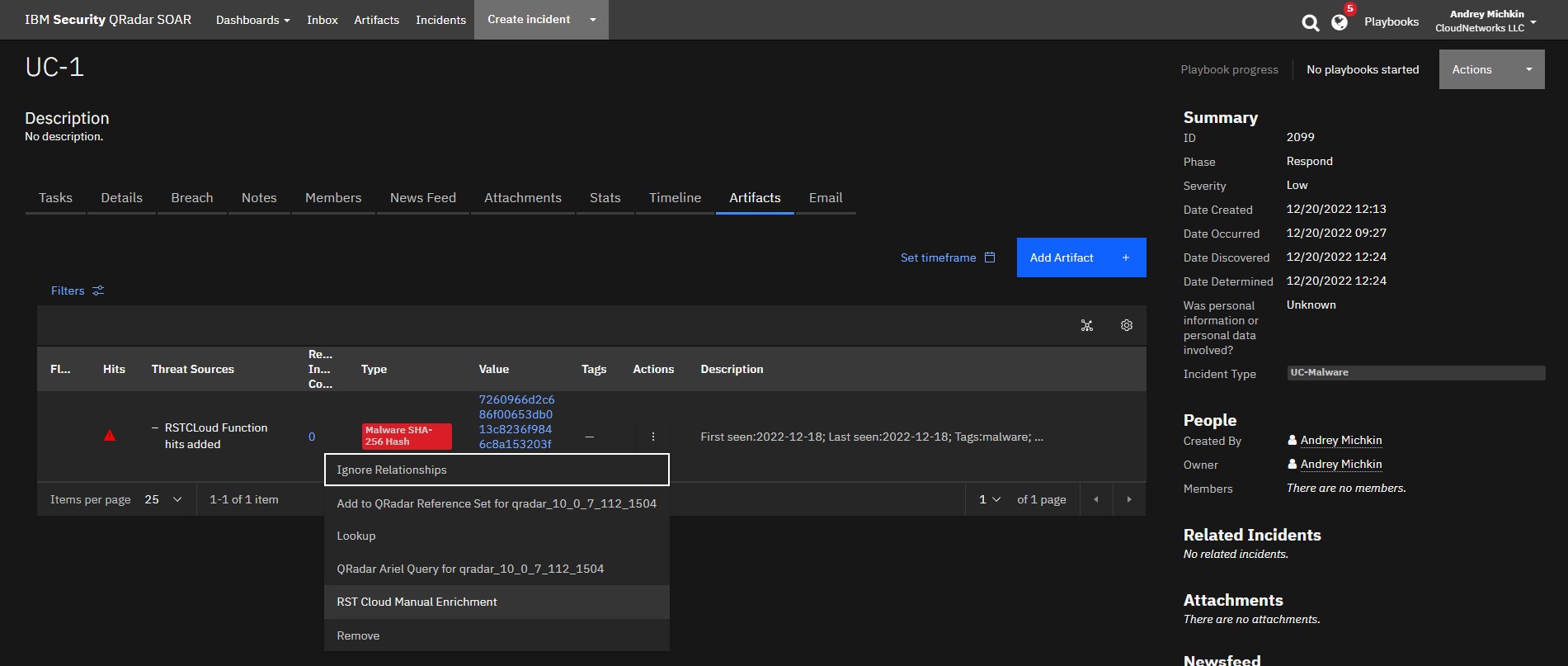Go to previous page arrow
This screenshot has height=666, width=1568.
1095,499
